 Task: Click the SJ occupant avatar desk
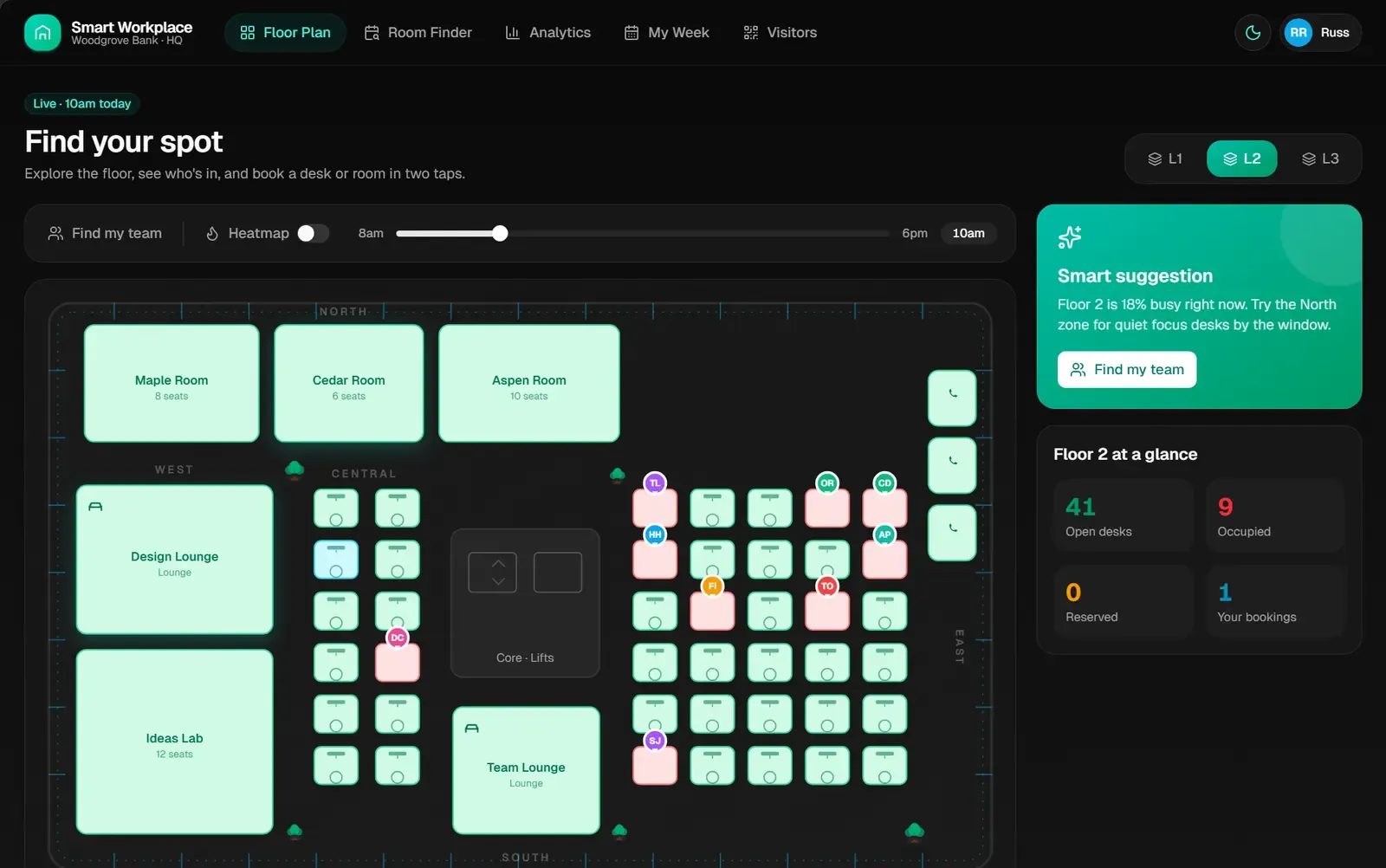coord(655,766)
